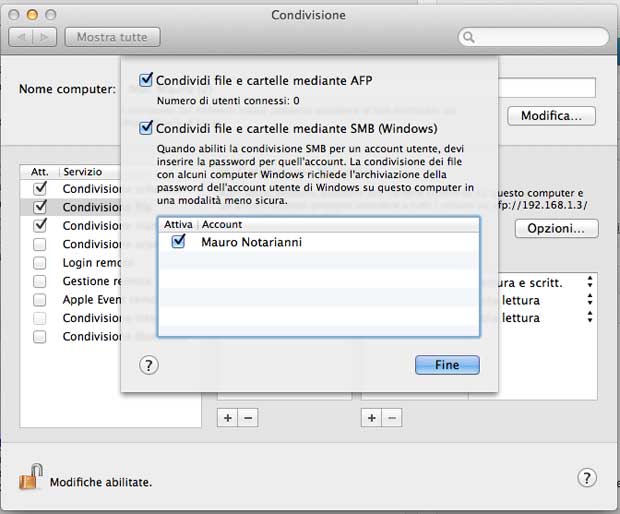The width and height of the screenshot is (620, 514).
Task: Enable the Gestione remota service checkbox
Action: coord(40,282)
